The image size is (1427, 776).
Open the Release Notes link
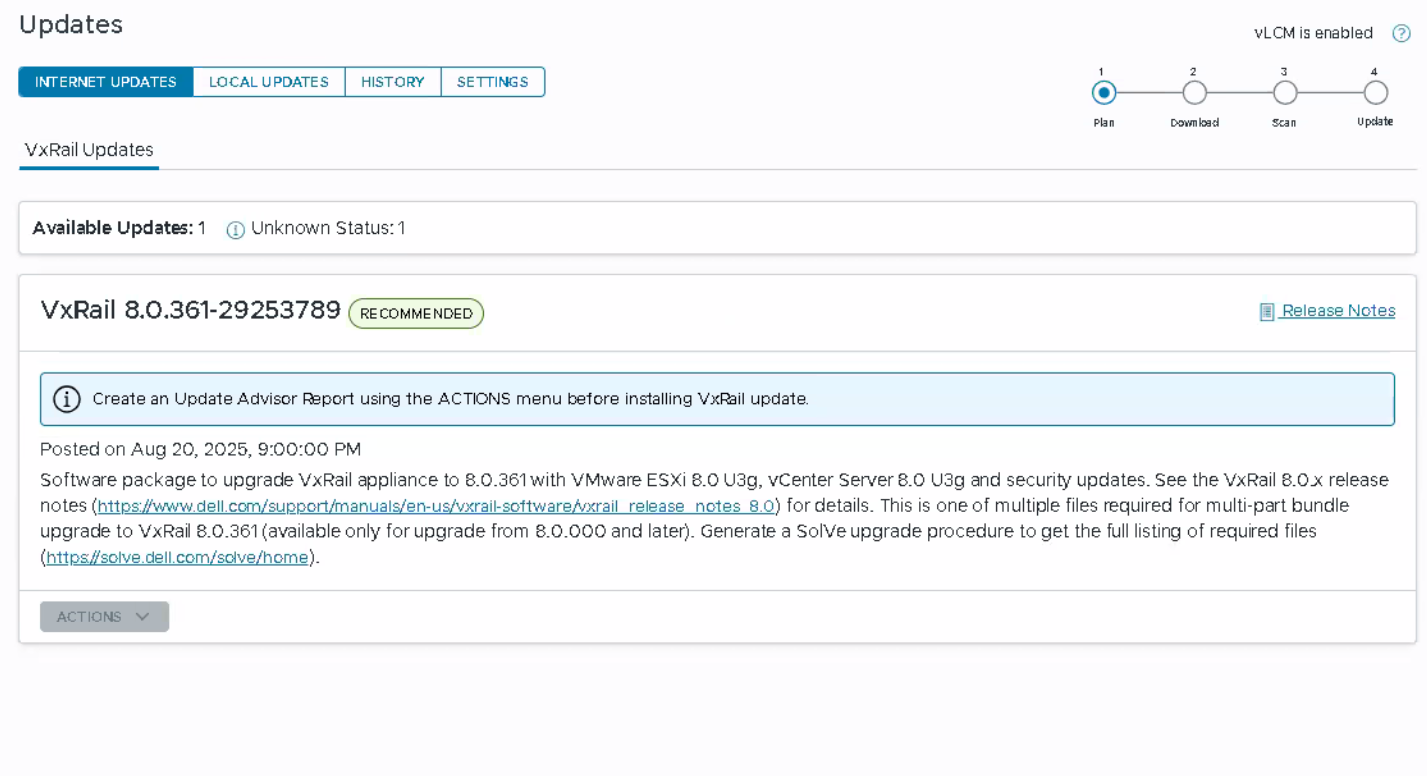pyautogui.click(x=1338, y=311)
